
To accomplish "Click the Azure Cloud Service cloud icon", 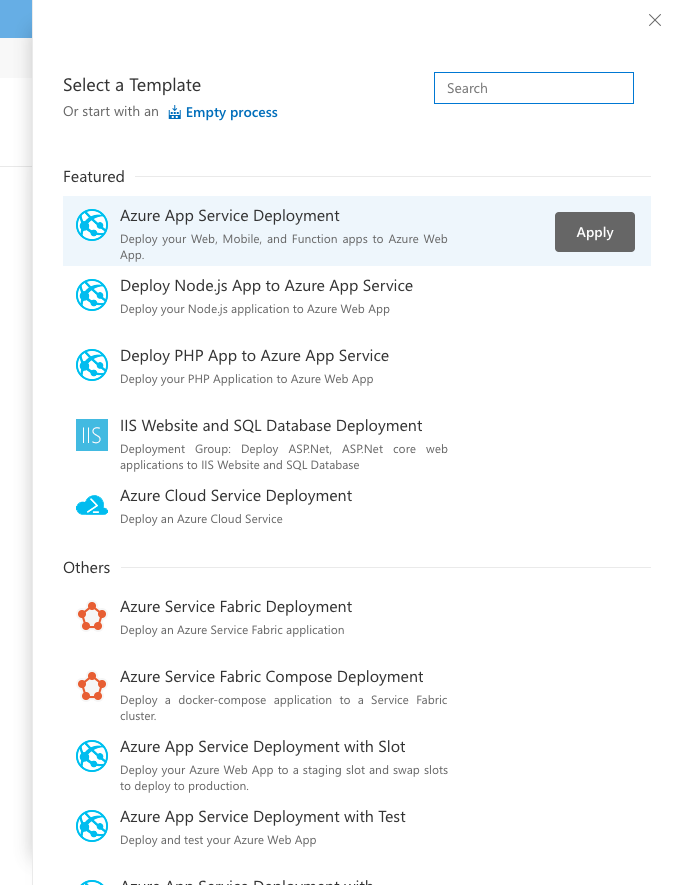I will click(x=92, y=505).
